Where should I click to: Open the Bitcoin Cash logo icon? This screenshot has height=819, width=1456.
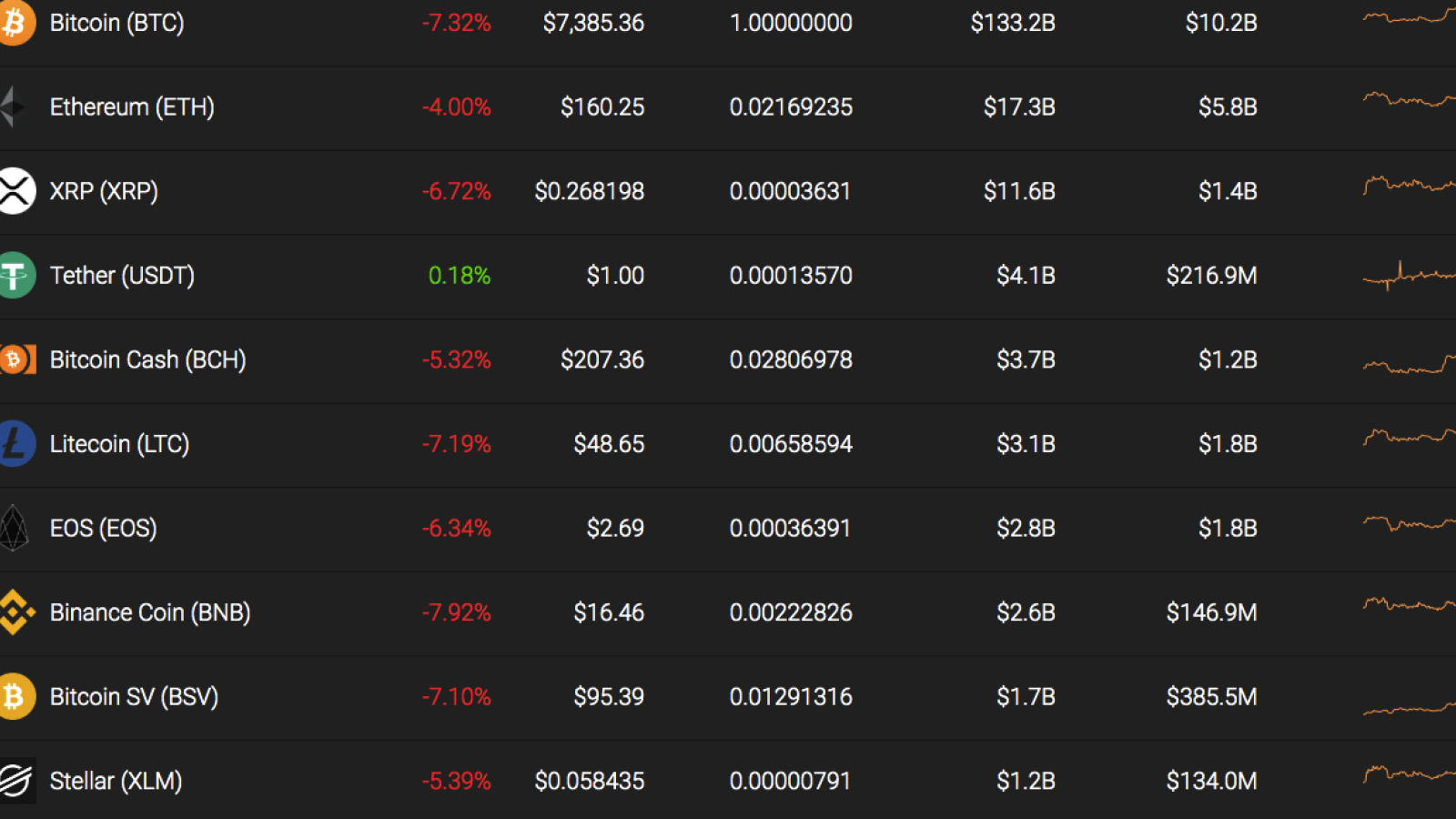[17, 359]
